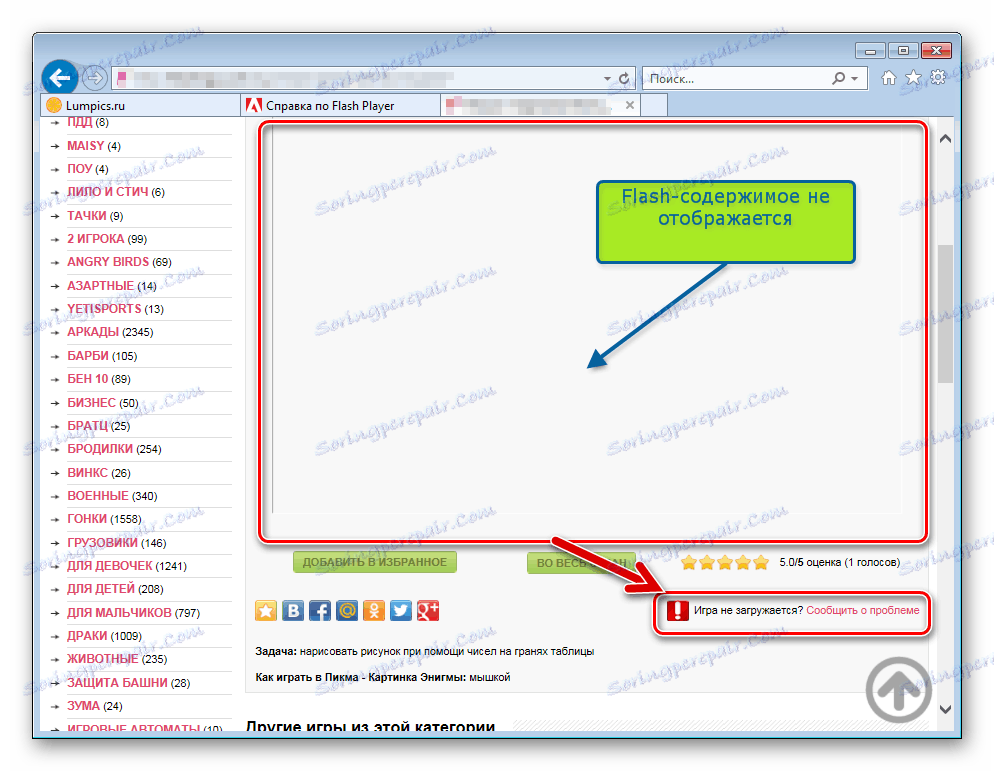Click the scrollbar up arrow
Screen dimensions: 994x771
[x=945, y=138]
